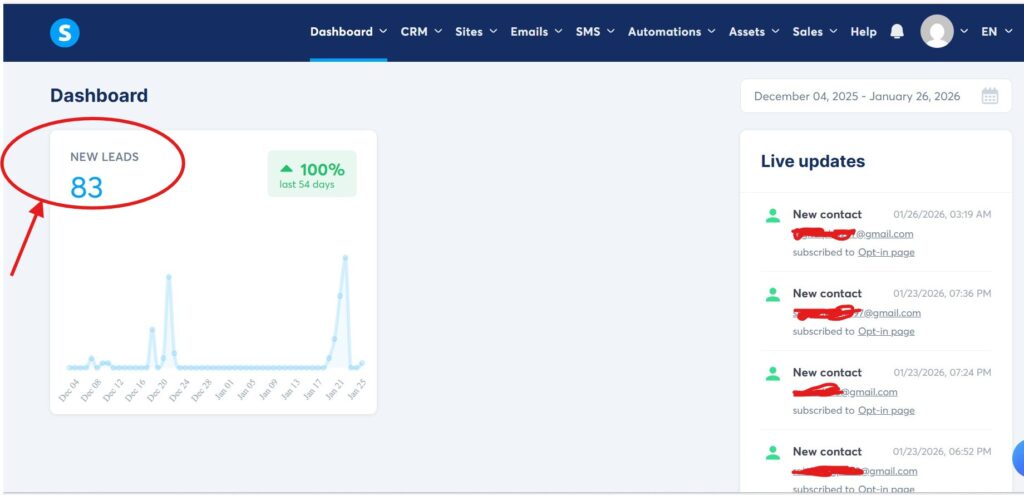The width and height of the screenshot is (1024, 495).
Task: Click the 100% growth badge on New Leads
Action: pos(312,174)
